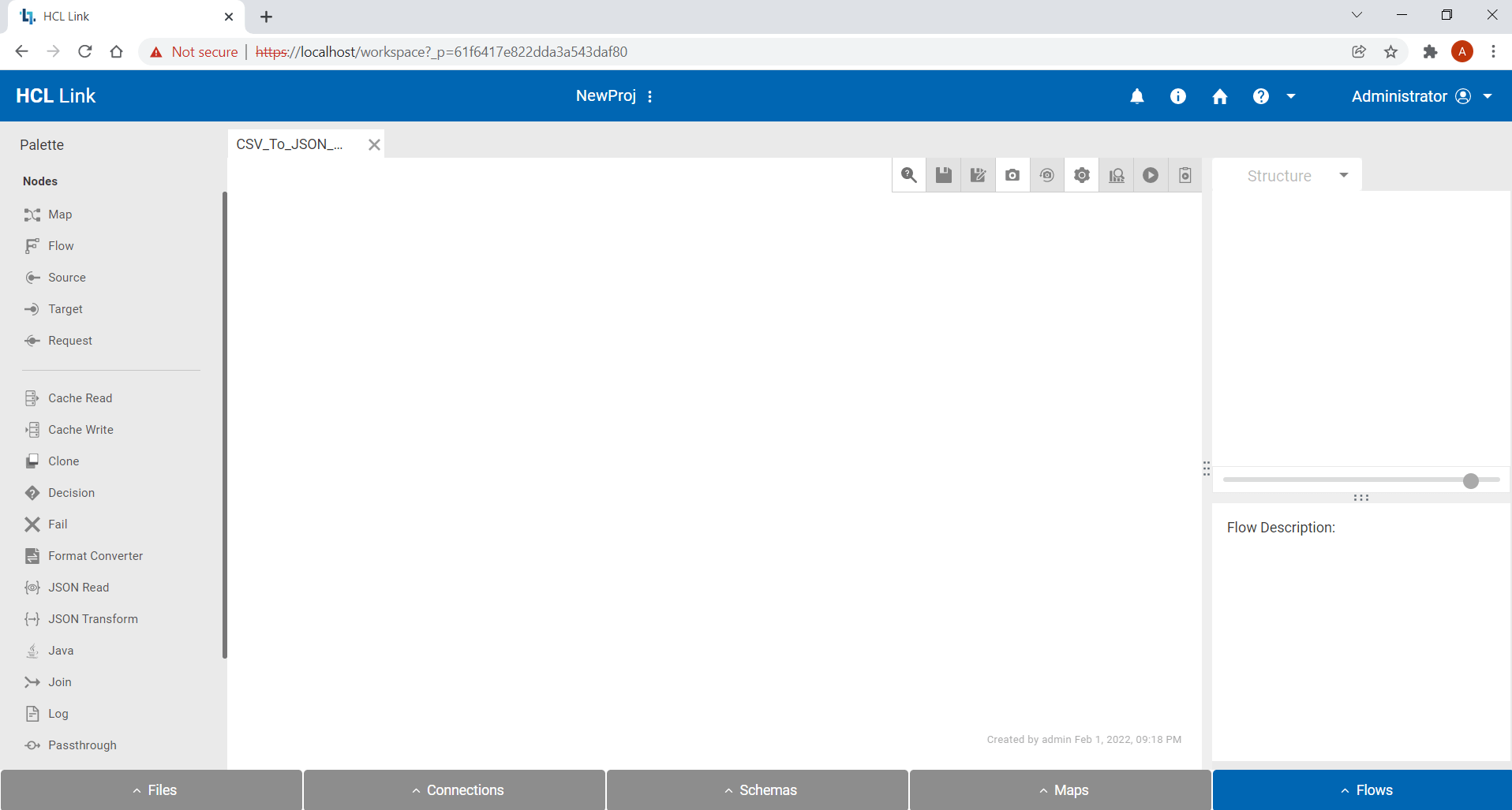Open the notifications bell
Image resolution: width=1512 pixels, height=810 pixels.
click(1136, 95)
